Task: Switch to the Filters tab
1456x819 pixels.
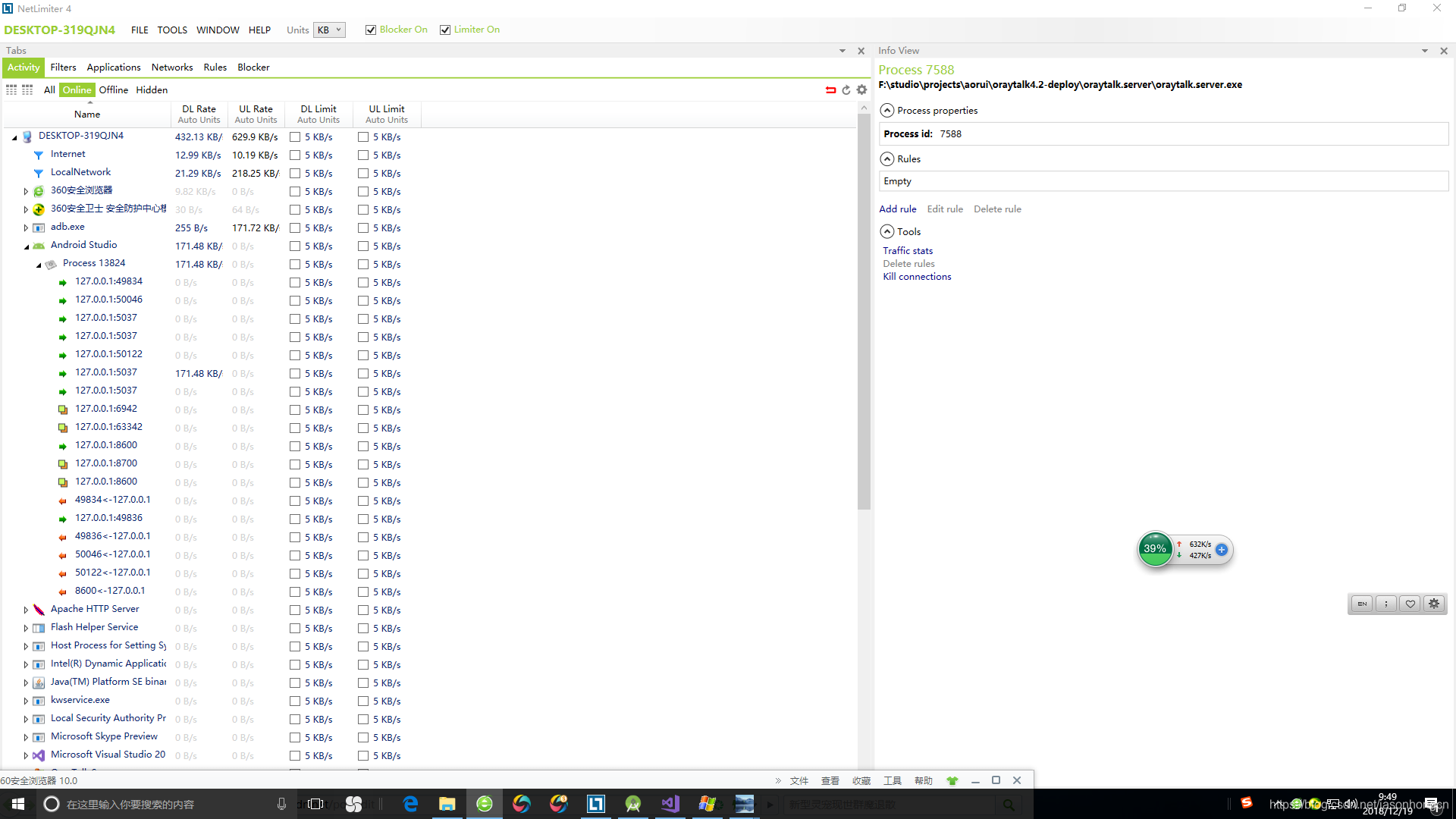Action: click(63, 67)
